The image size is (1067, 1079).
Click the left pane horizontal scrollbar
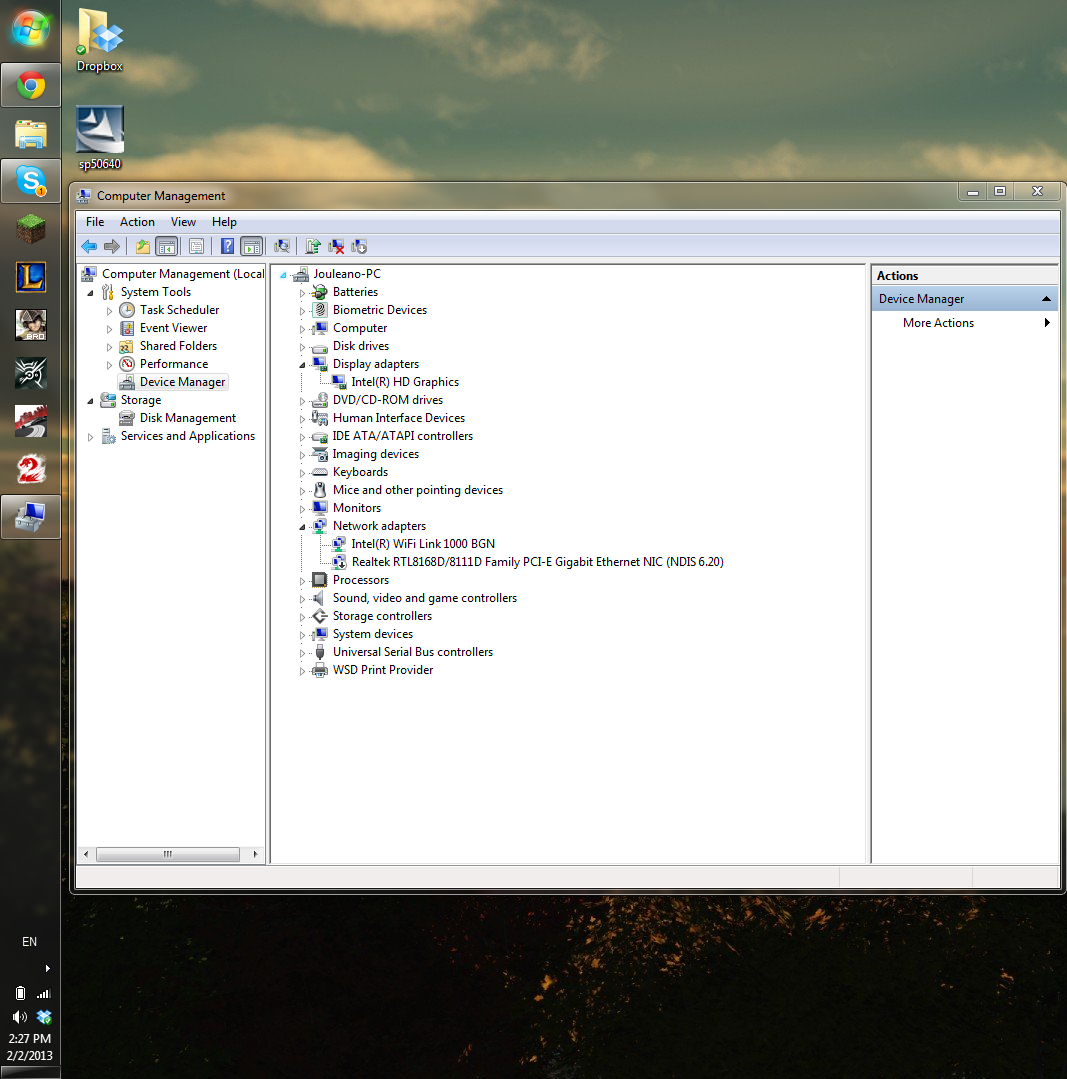(167, 855)
